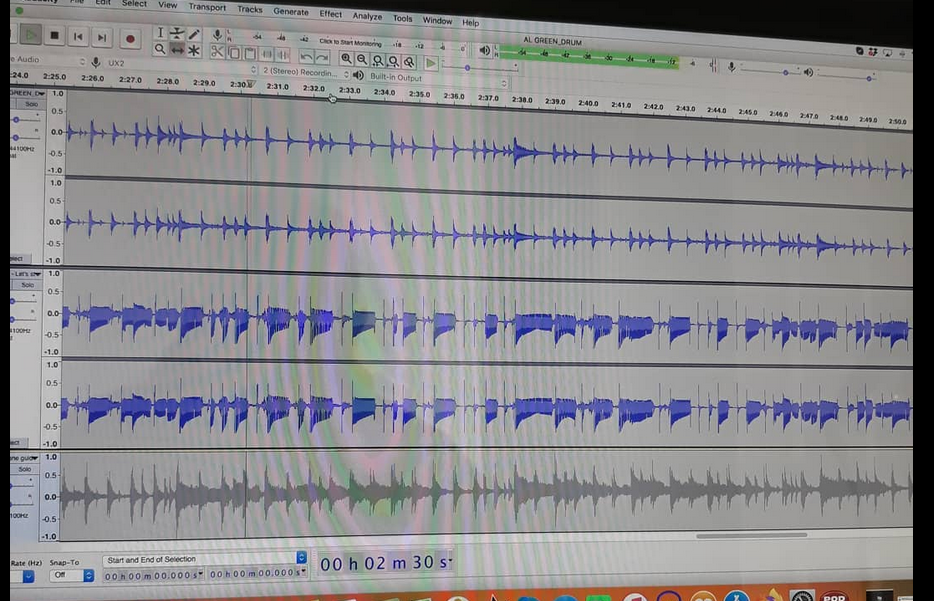Select the Selection (I-beam) tool
The image size is (934, 601).
pyautogui.click(x=160, y=33)
